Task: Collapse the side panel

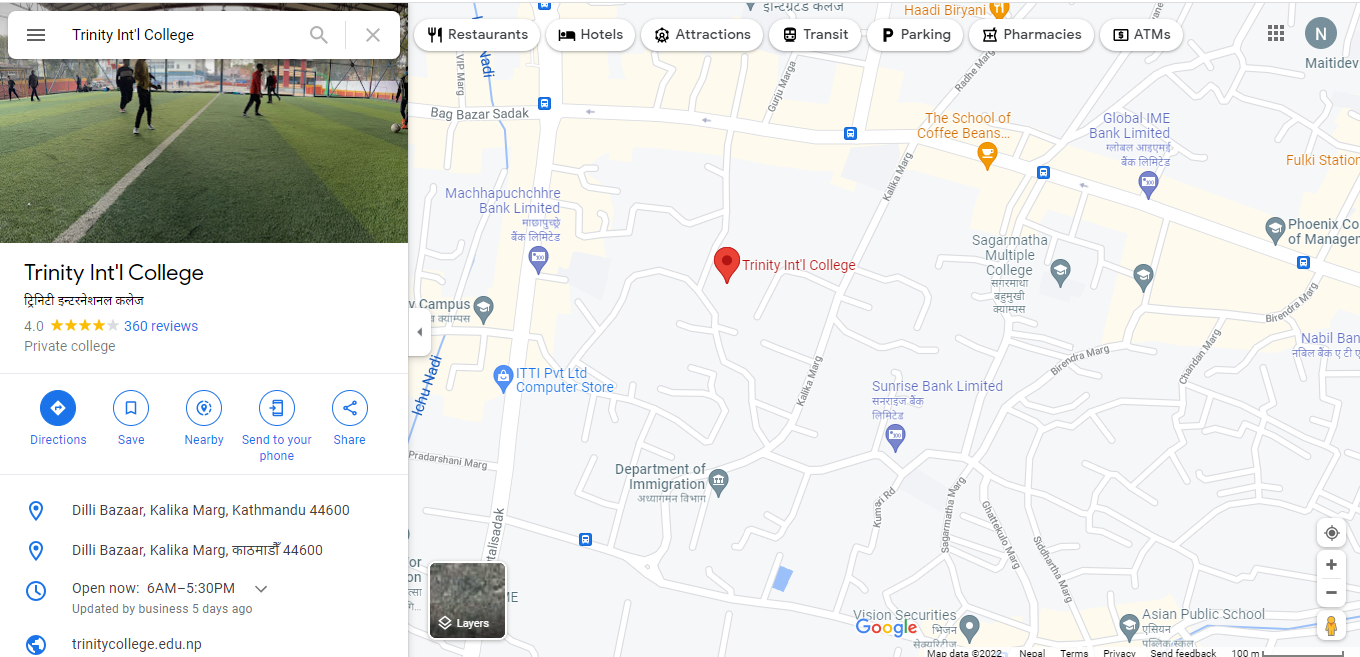Action: [x=420, y=332]
